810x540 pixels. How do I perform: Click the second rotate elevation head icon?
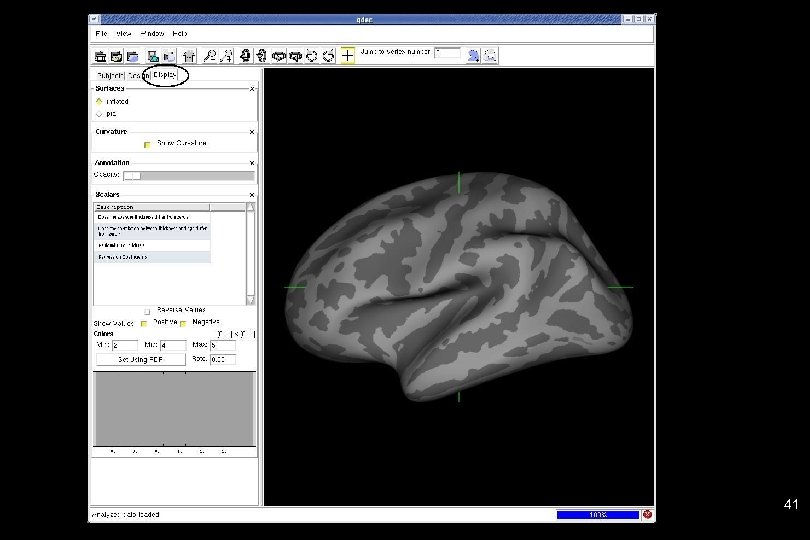pyautogui.click(x=261, y=56)
